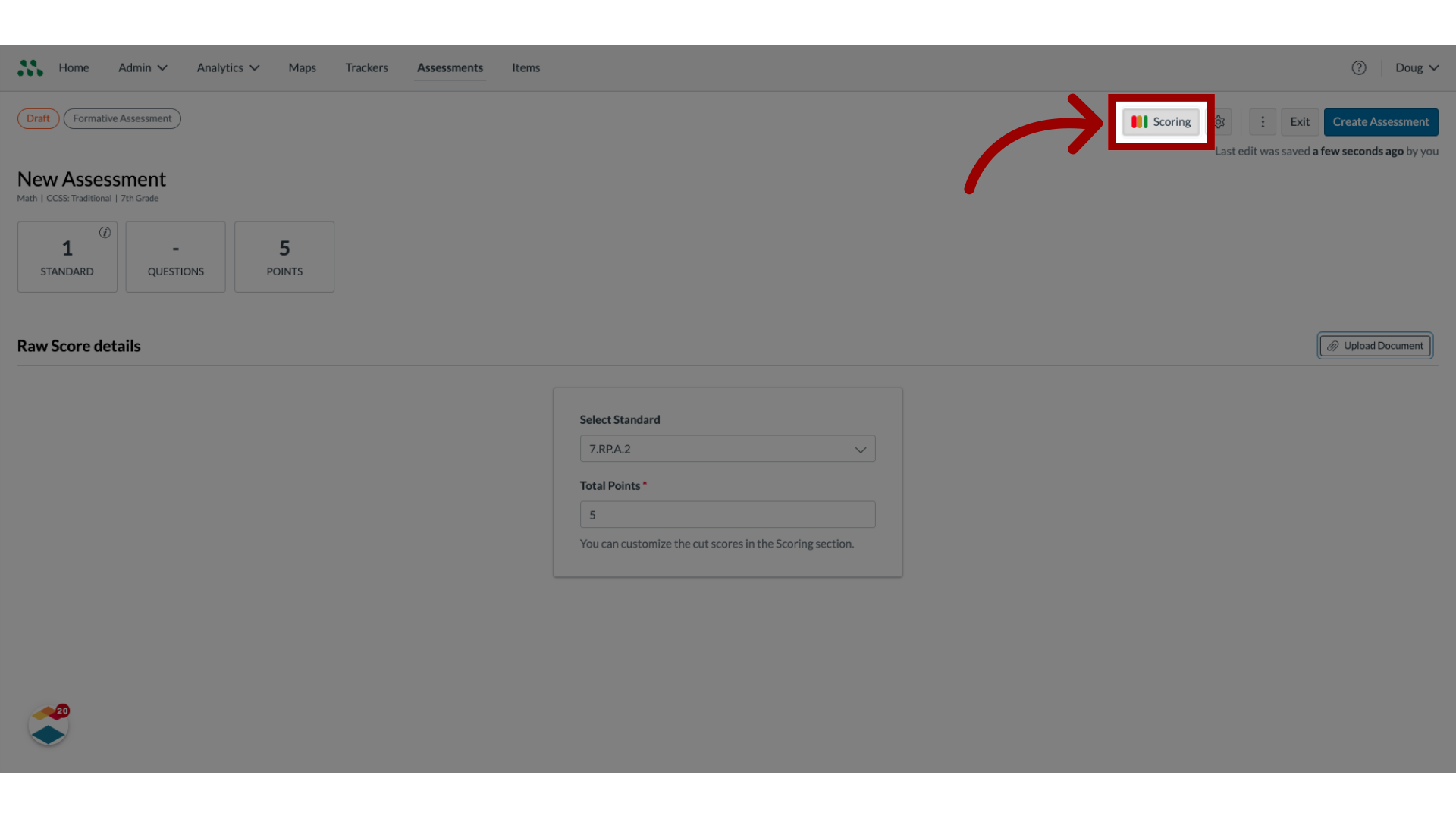Click the Help question mark icon
Screen dimensions: 1456x819
(1359, 67)
